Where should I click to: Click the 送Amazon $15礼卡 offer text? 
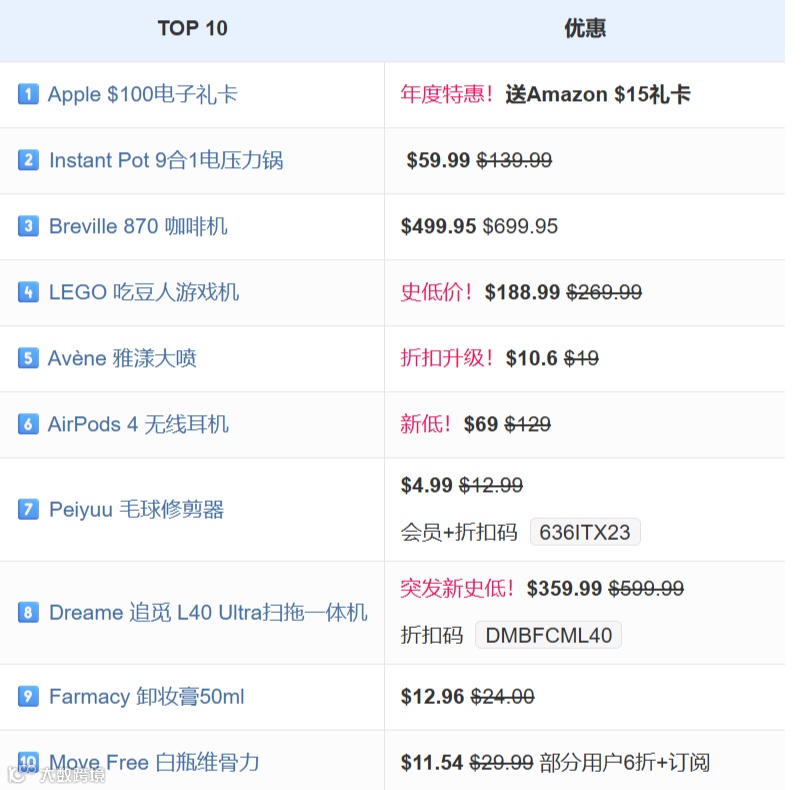coord(598,95)
